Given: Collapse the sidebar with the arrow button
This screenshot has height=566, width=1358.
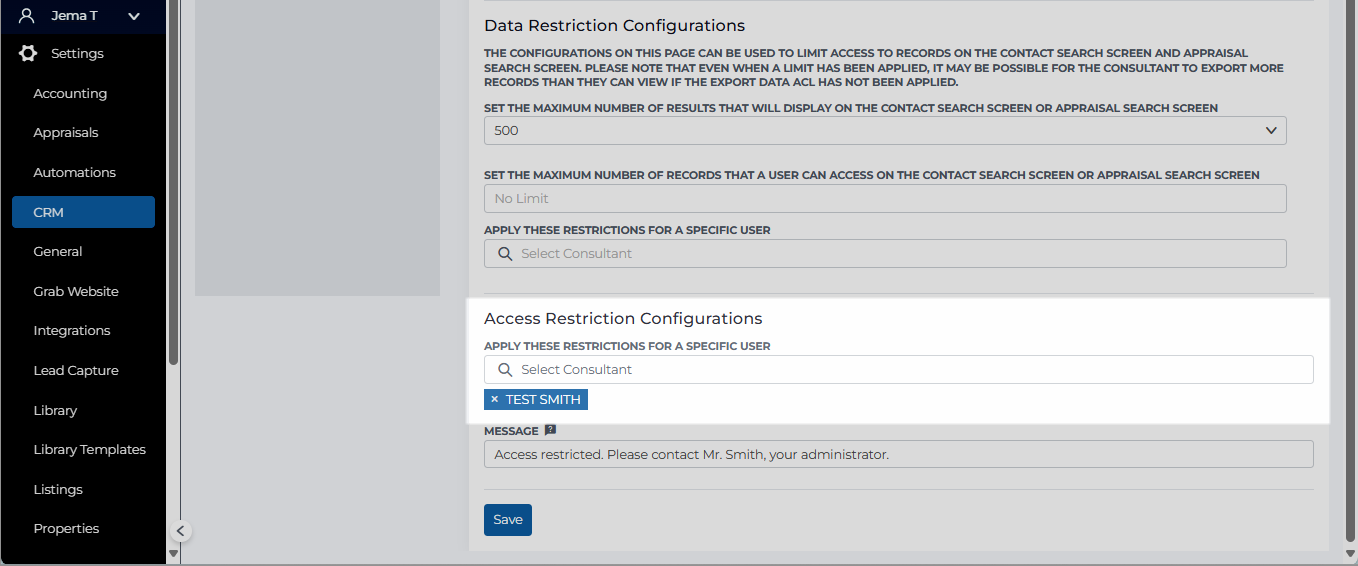Looking at the screenshot, I should pos(180,531).
